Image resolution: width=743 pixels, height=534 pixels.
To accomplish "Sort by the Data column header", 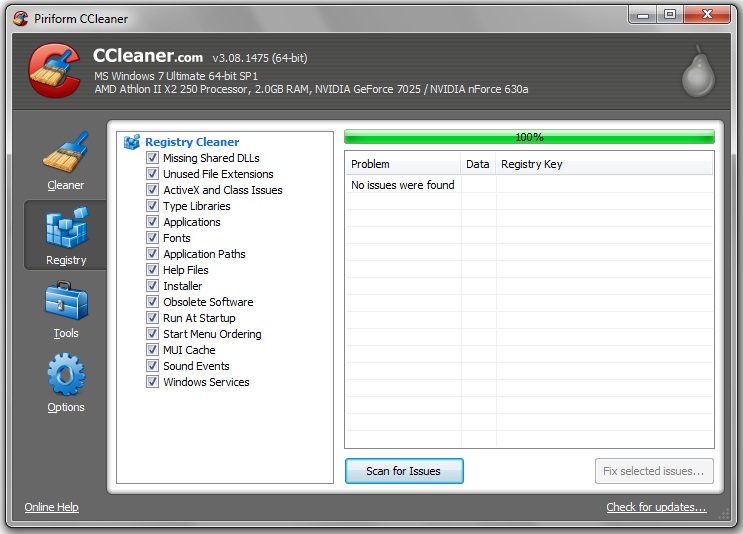I will pyautogui.click(x=478, y=164).
